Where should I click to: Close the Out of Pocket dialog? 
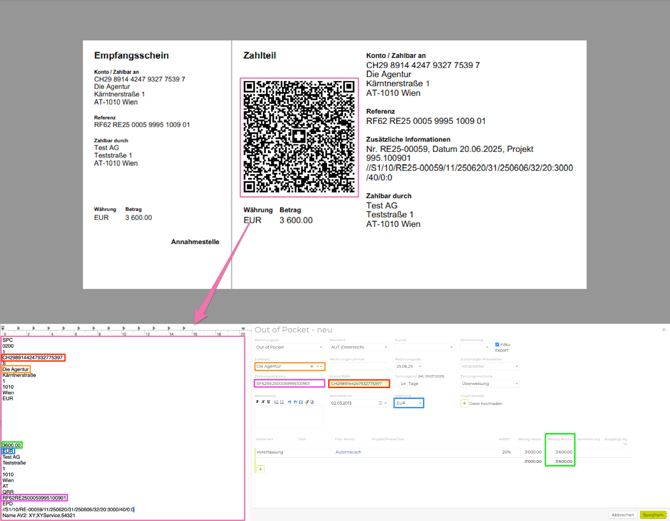[x=664, y=329]
